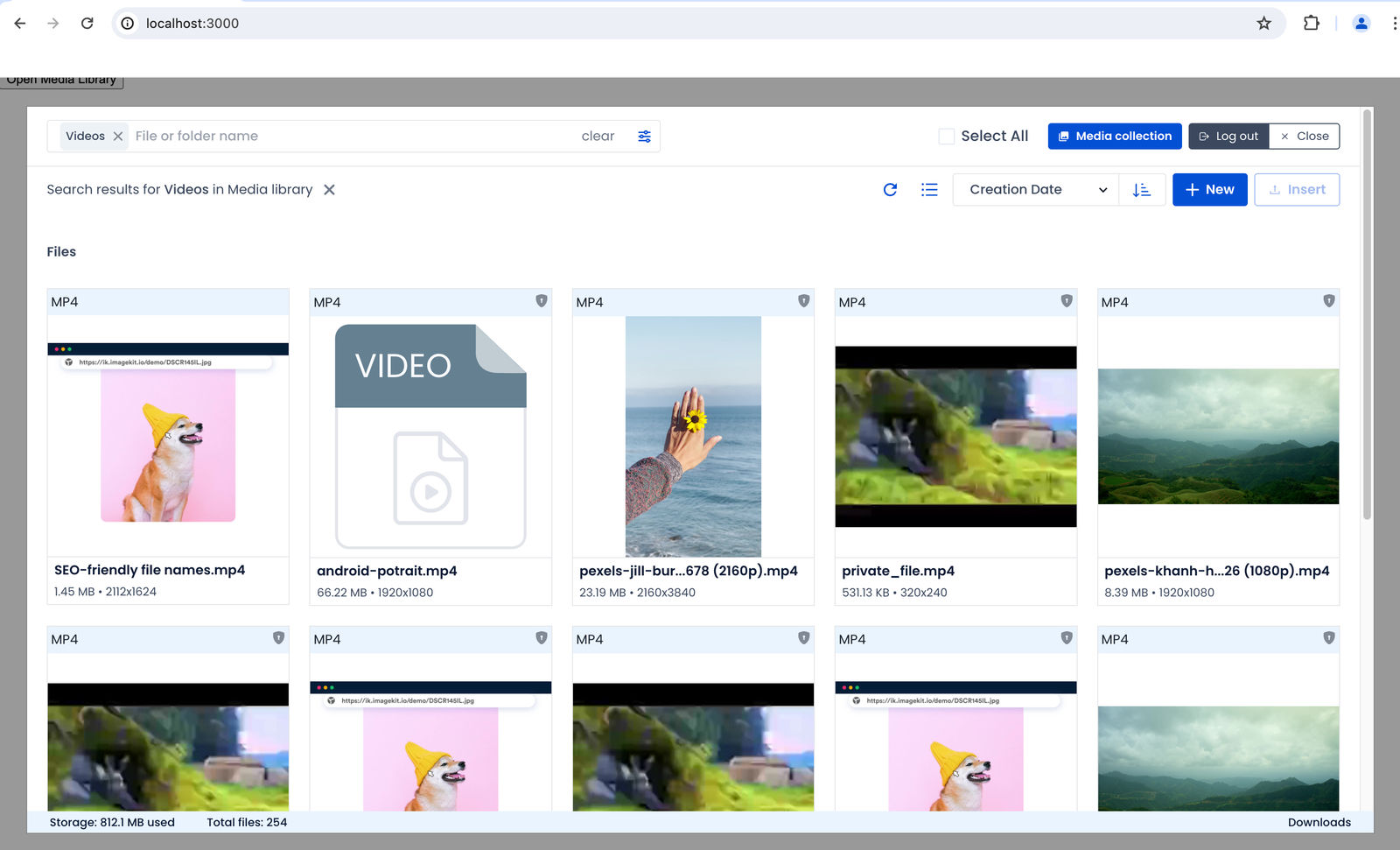The height and width of the screenshot is (850, 1400).
Task: Click the file name SEO-friendly file names.mp4
Action: (x=150, y=570)
